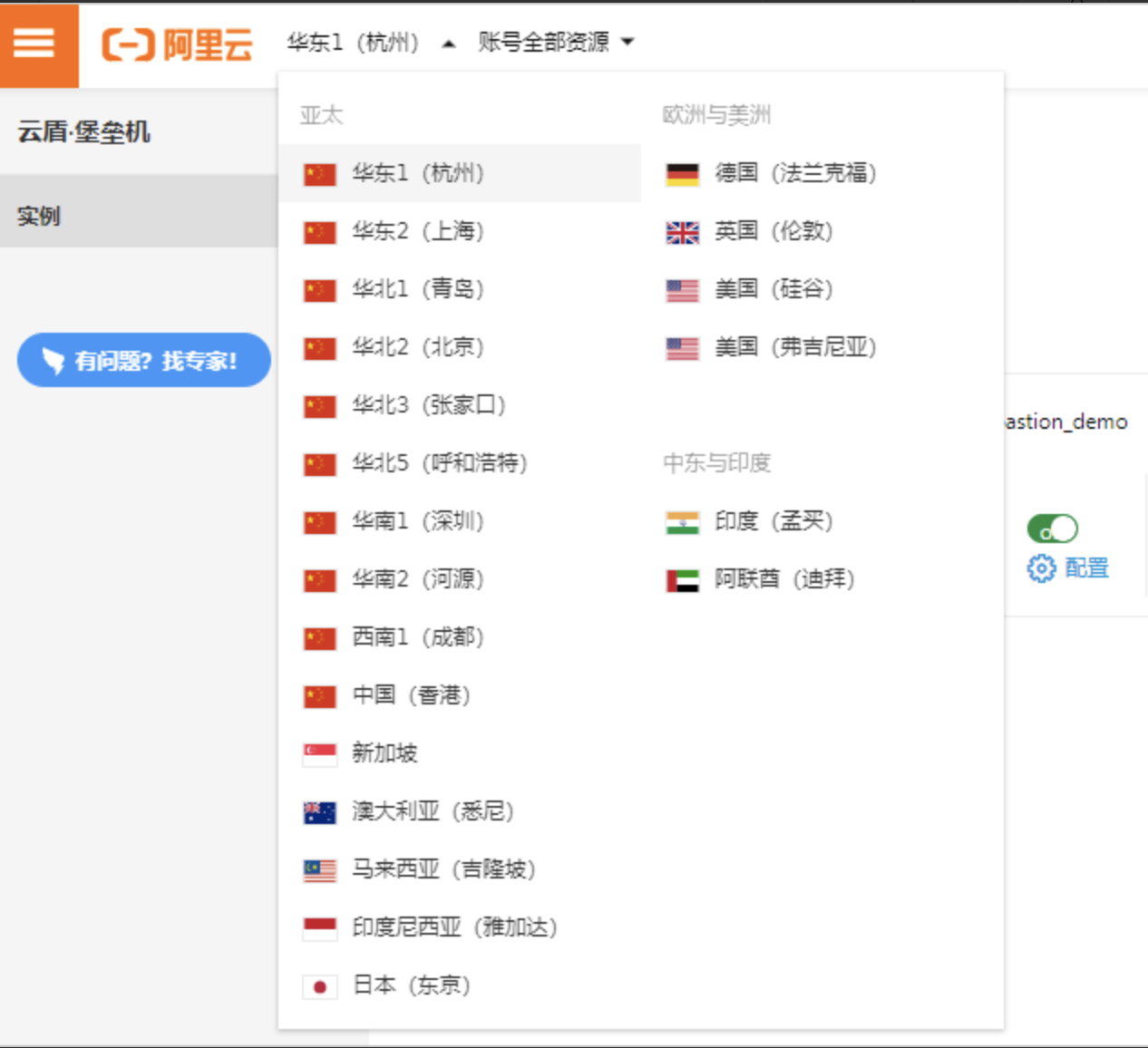Disable the green toggle switch
Viewport: 1148px width, 1048px height.
coord(1051,528)
